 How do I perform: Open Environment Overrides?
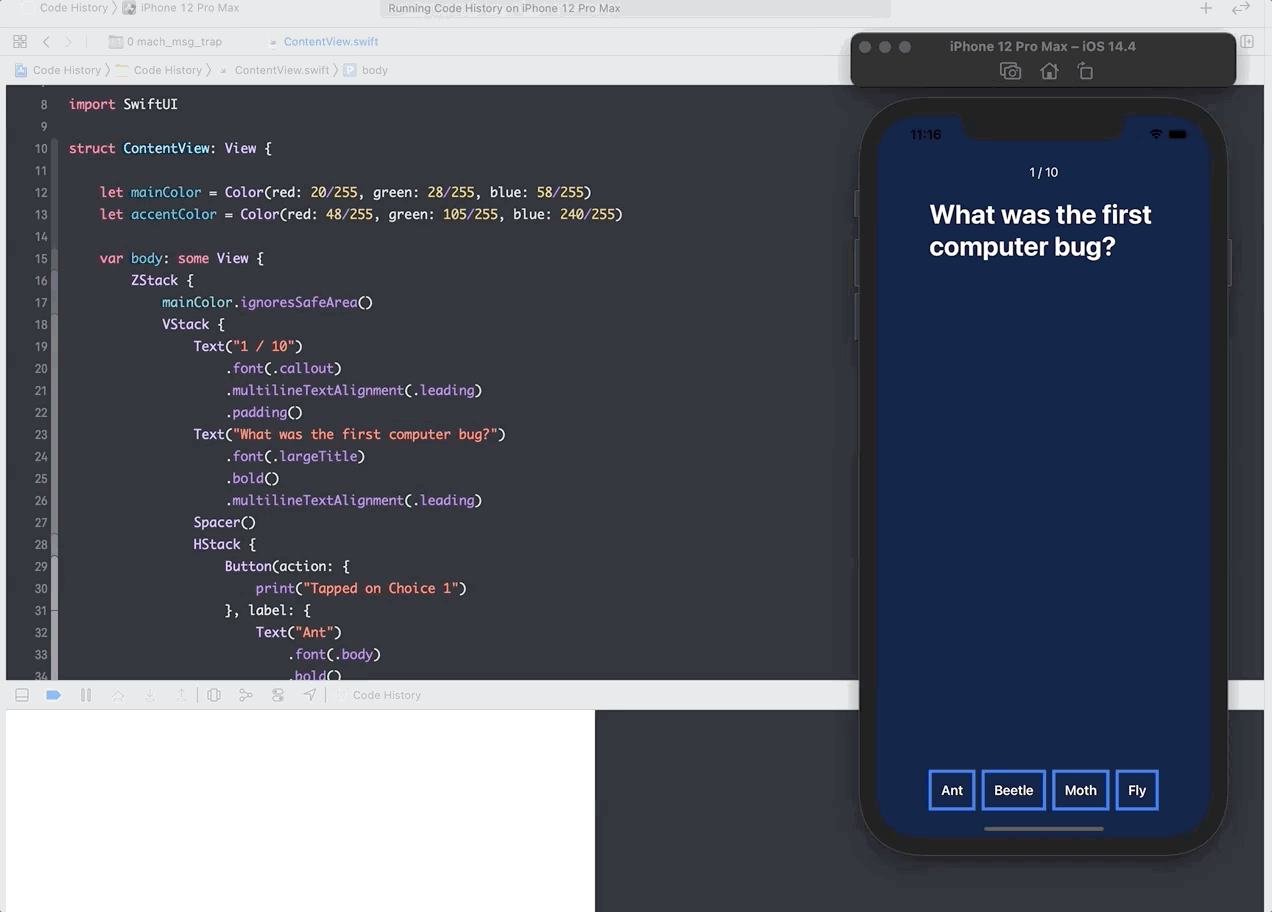click(278, 695)
